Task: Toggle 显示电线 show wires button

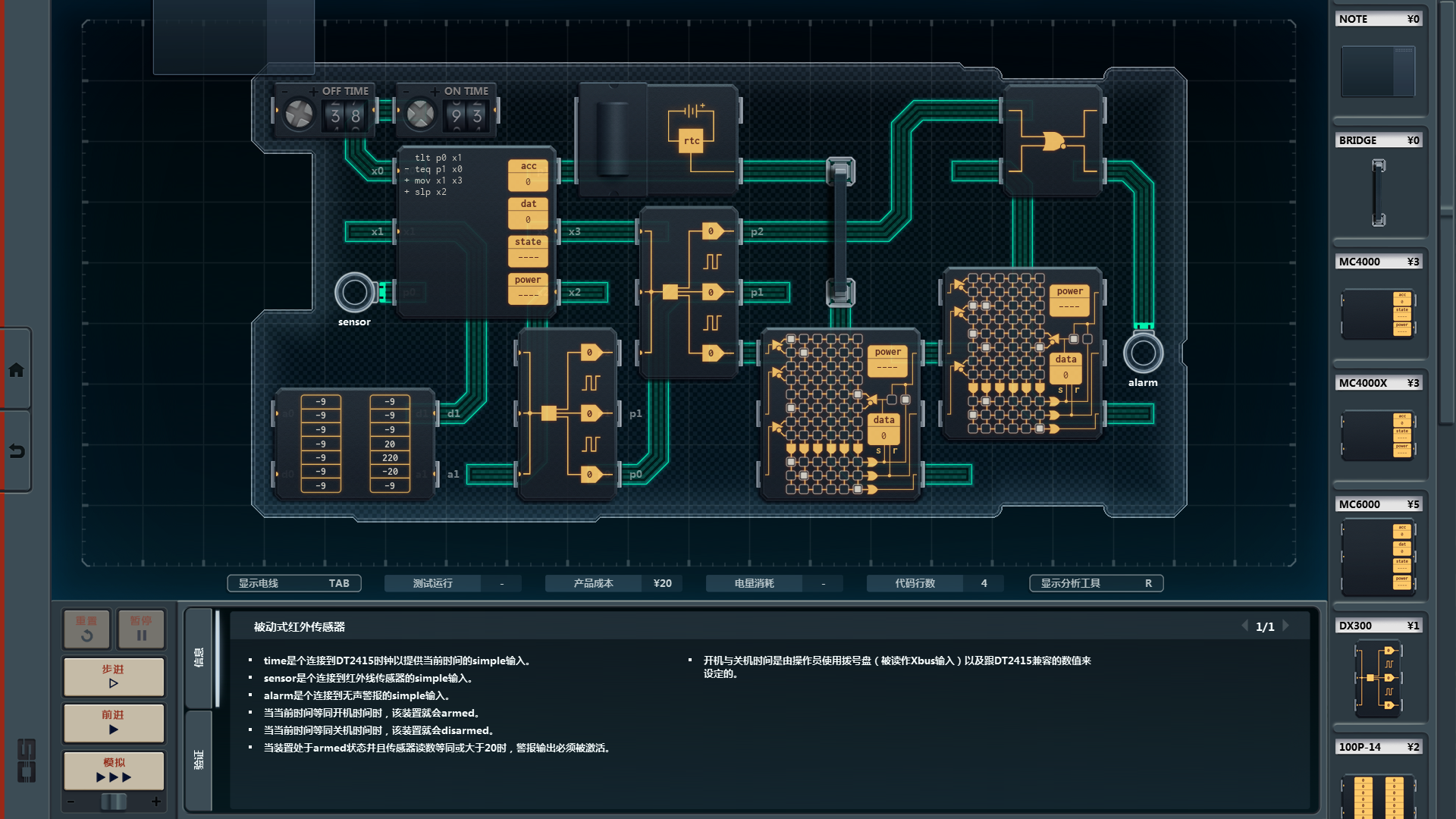Action: pos(294,583)
